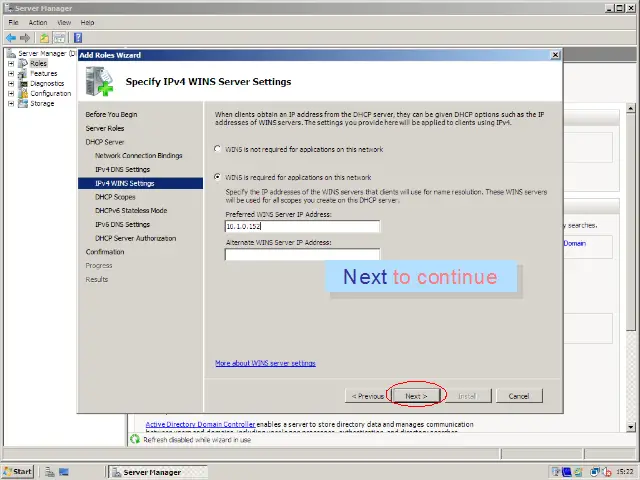640x480 pixels.
Task: Click the Alternate WINS Server IP field
Action: coord(302,255)
